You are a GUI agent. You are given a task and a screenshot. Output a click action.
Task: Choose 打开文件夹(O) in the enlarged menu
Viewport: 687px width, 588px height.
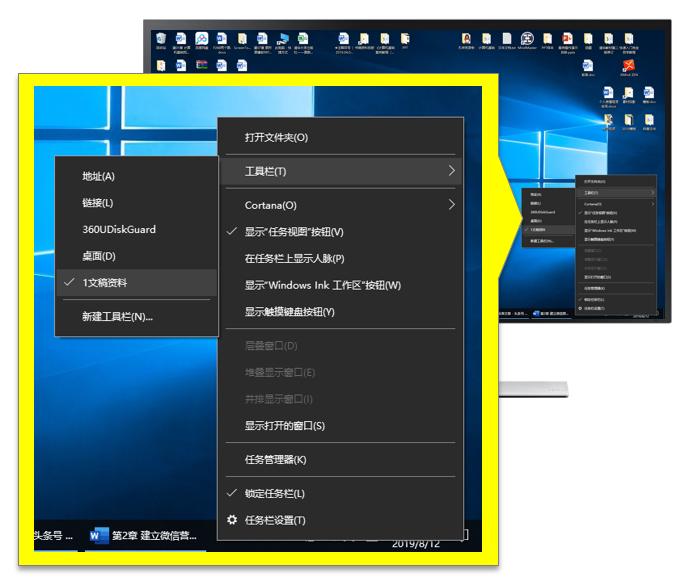click(340, 138)
